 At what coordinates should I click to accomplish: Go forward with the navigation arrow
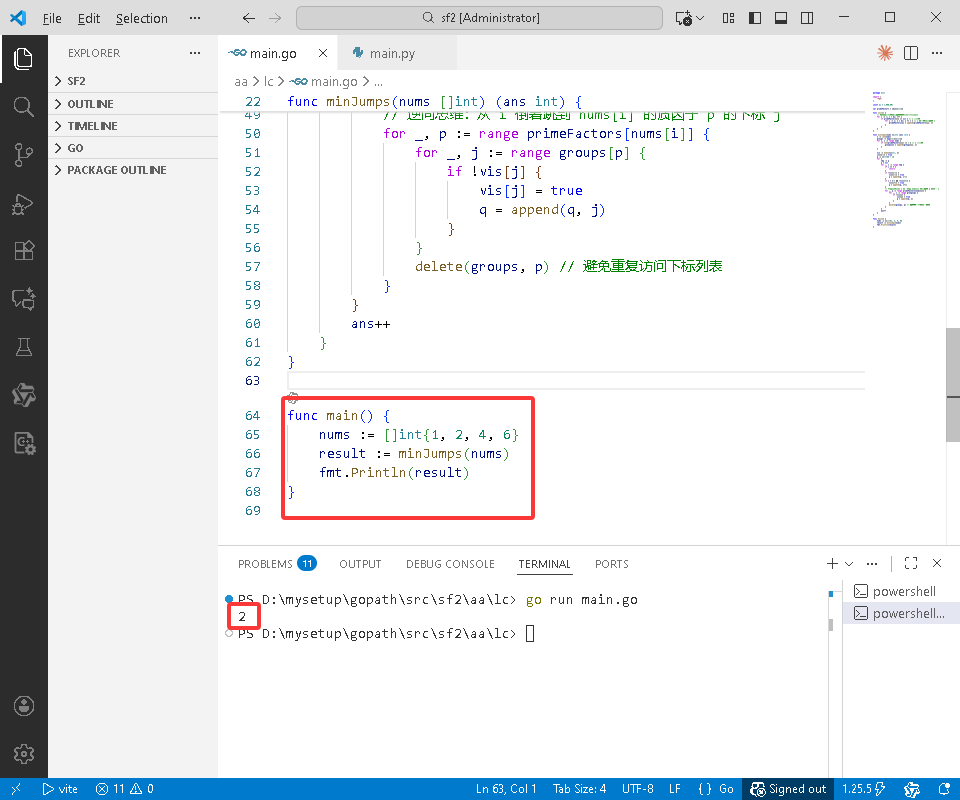[275, 18]
